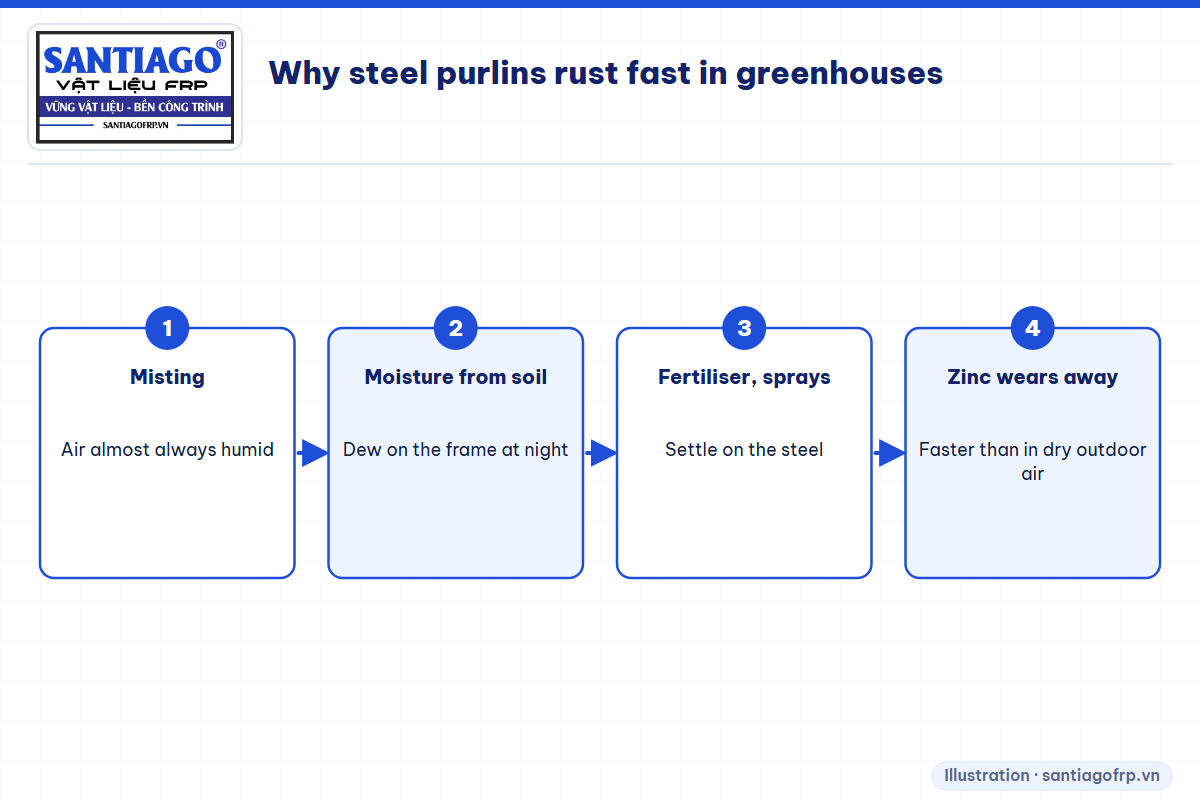The image size is (1200, 800).
Task: Click 'Air almost always humid' text
Action: [x=167, y=450]
